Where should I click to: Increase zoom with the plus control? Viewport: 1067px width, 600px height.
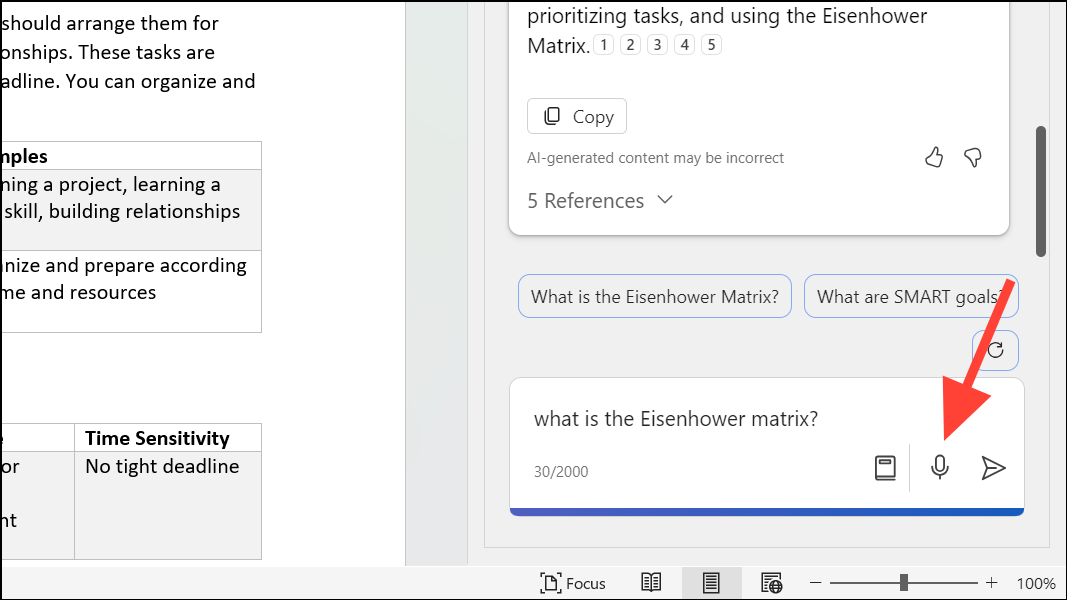(x=991, y=582)
